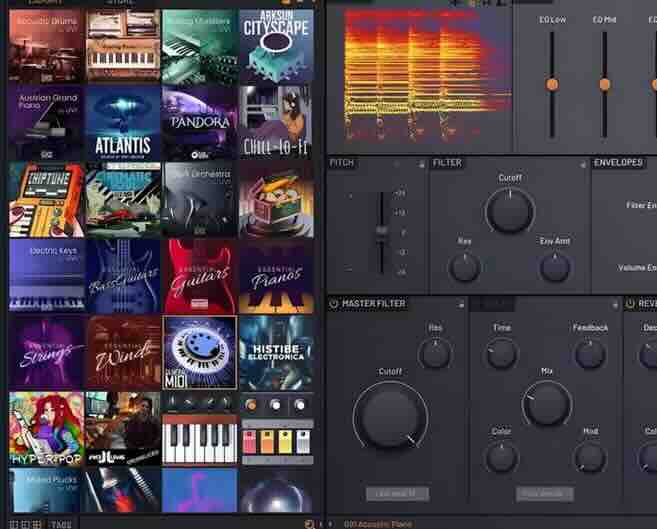The width and height of the screenshot is (657, 529).
Task: Select the Orchestra pack thumbnail
Action: coord(199,199)
